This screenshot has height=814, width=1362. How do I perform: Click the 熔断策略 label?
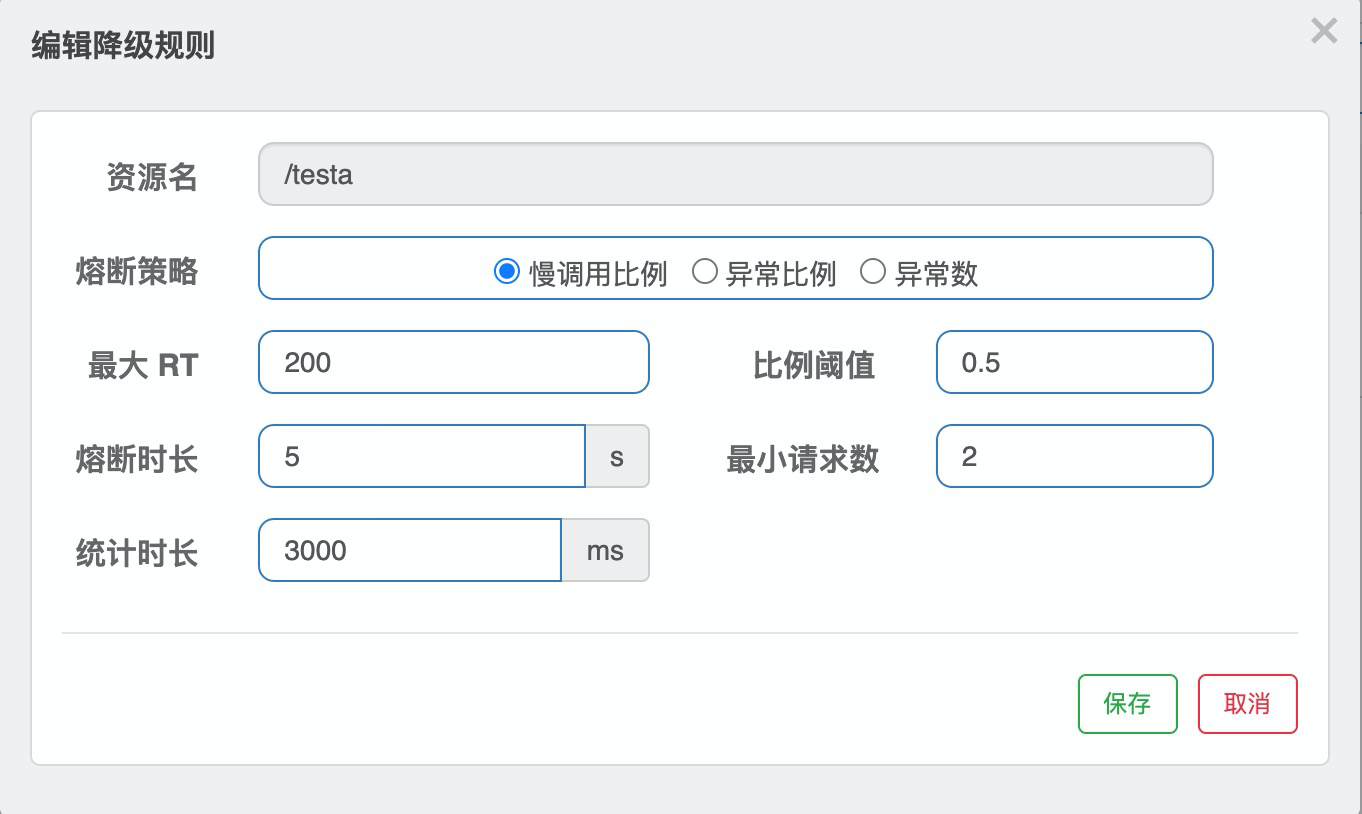[137, 271]
